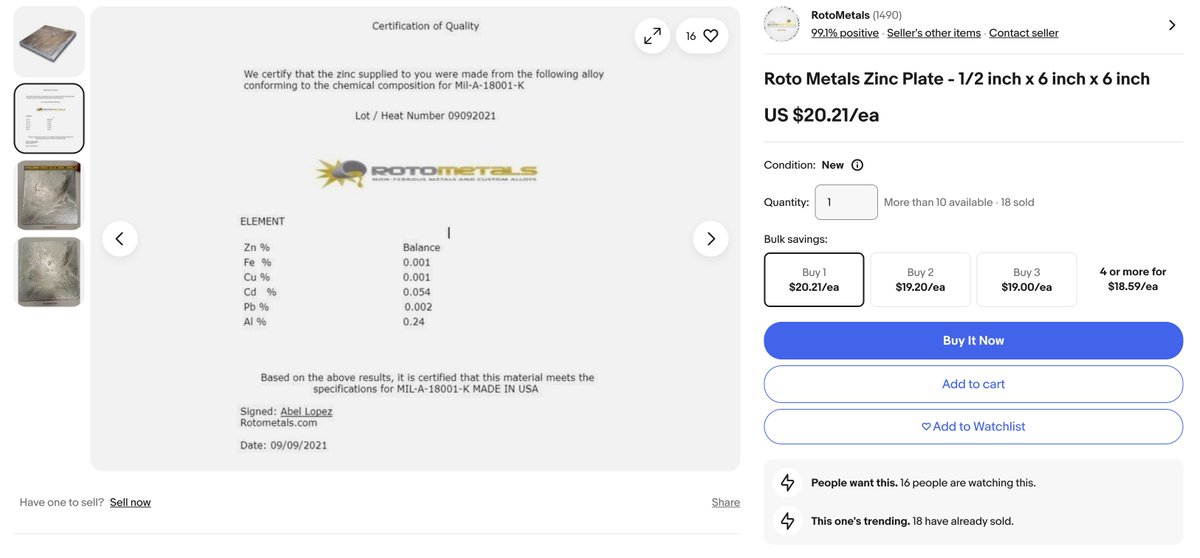
Task: Select third zinc plate thumbnail
Action: coord(49,195)
